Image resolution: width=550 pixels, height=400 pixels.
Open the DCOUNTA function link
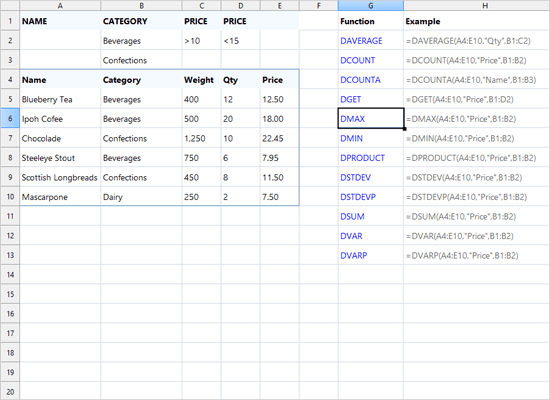(x=360, y=80)
